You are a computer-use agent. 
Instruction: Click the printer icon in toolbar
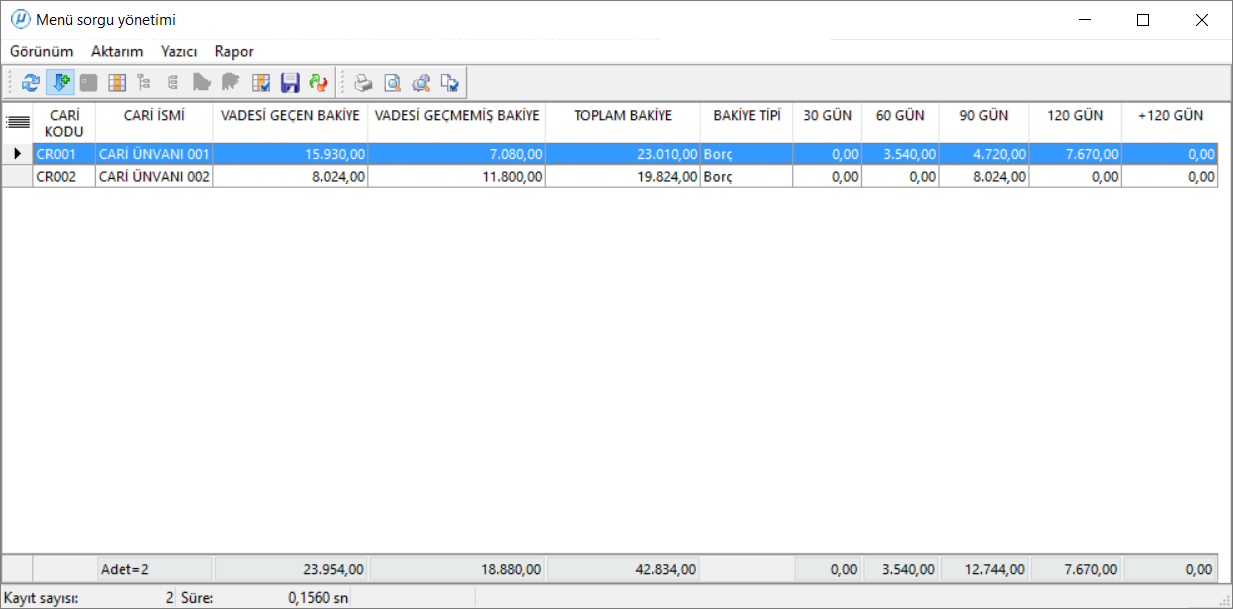pos(364,83)
